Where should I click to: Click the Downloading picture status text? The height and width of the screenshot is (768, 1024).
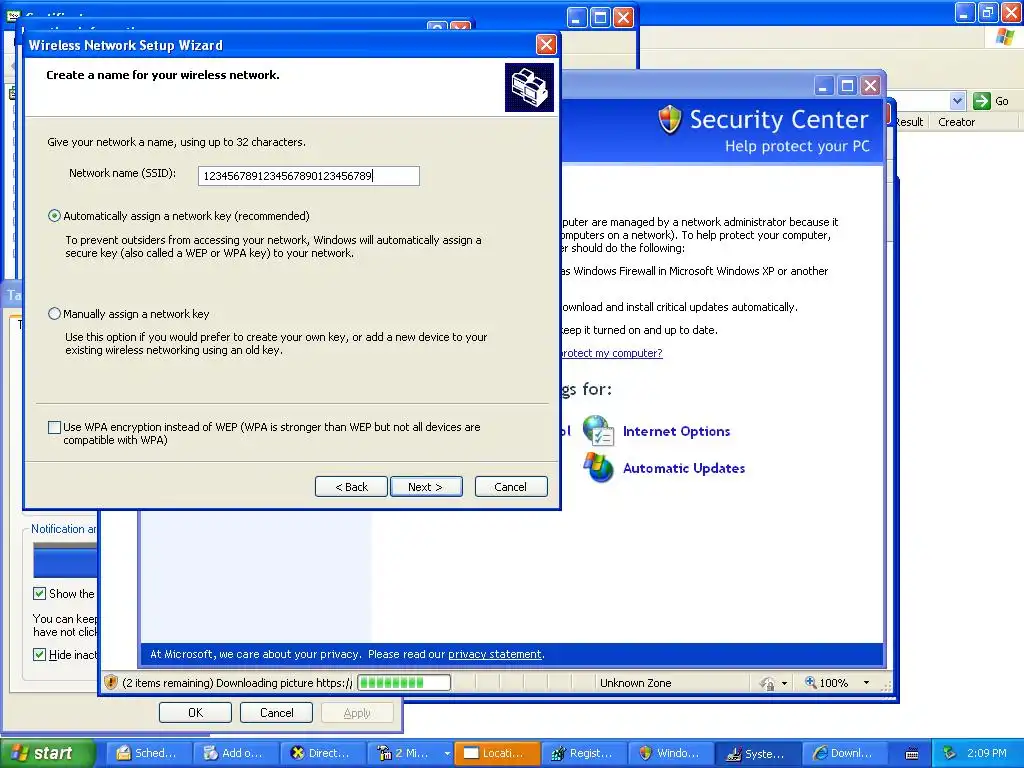238,682
